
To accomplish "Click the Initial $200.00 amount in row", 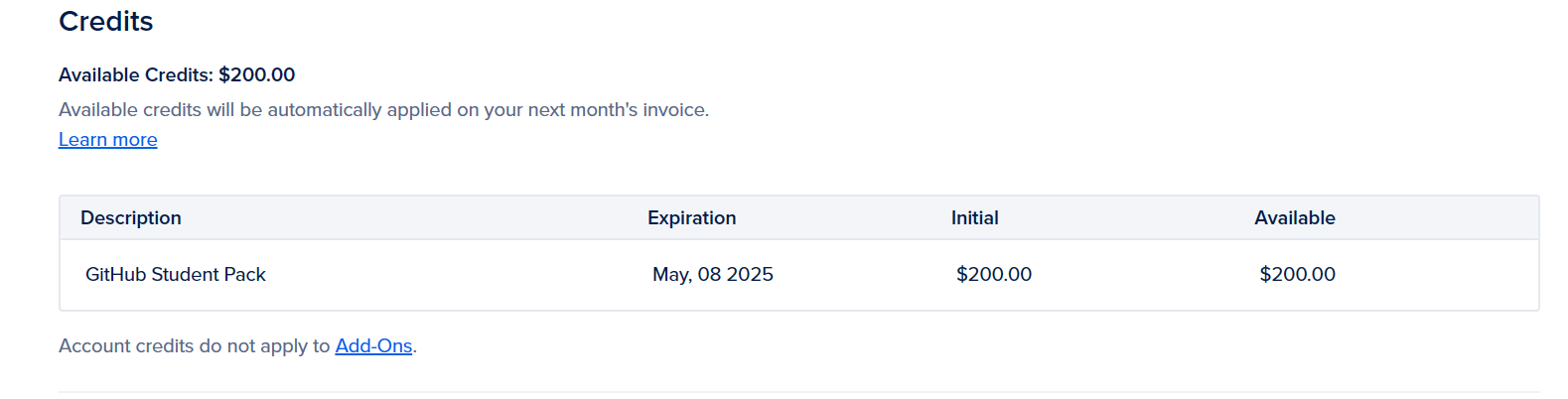I will 993,275.
